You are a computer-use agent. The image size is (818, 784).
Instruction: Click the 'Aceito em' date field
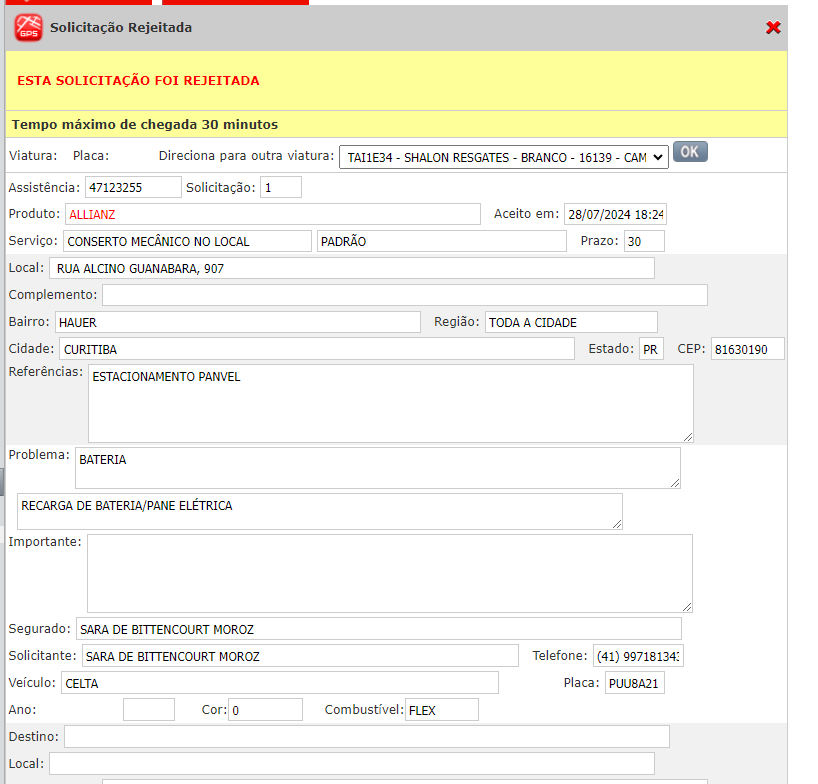(x=615, y=214)
